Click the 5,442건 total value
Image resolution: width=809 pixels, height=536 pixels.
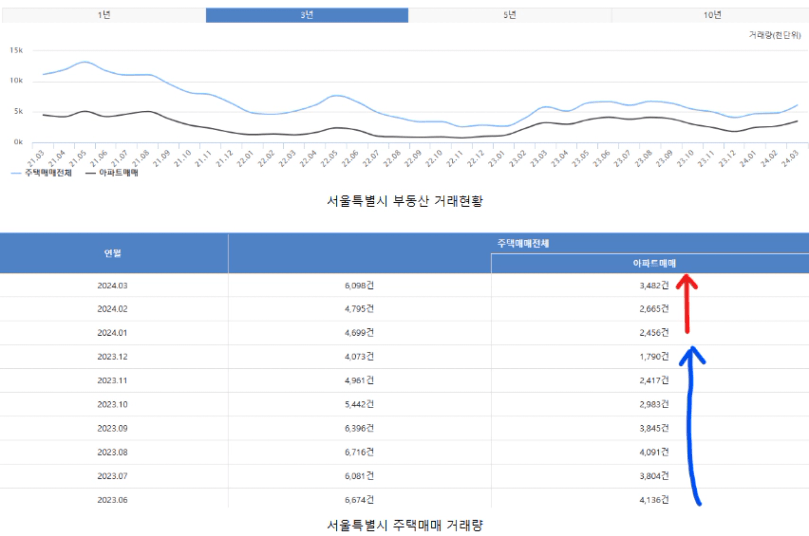pyautogui.click(x=359, y=404)
